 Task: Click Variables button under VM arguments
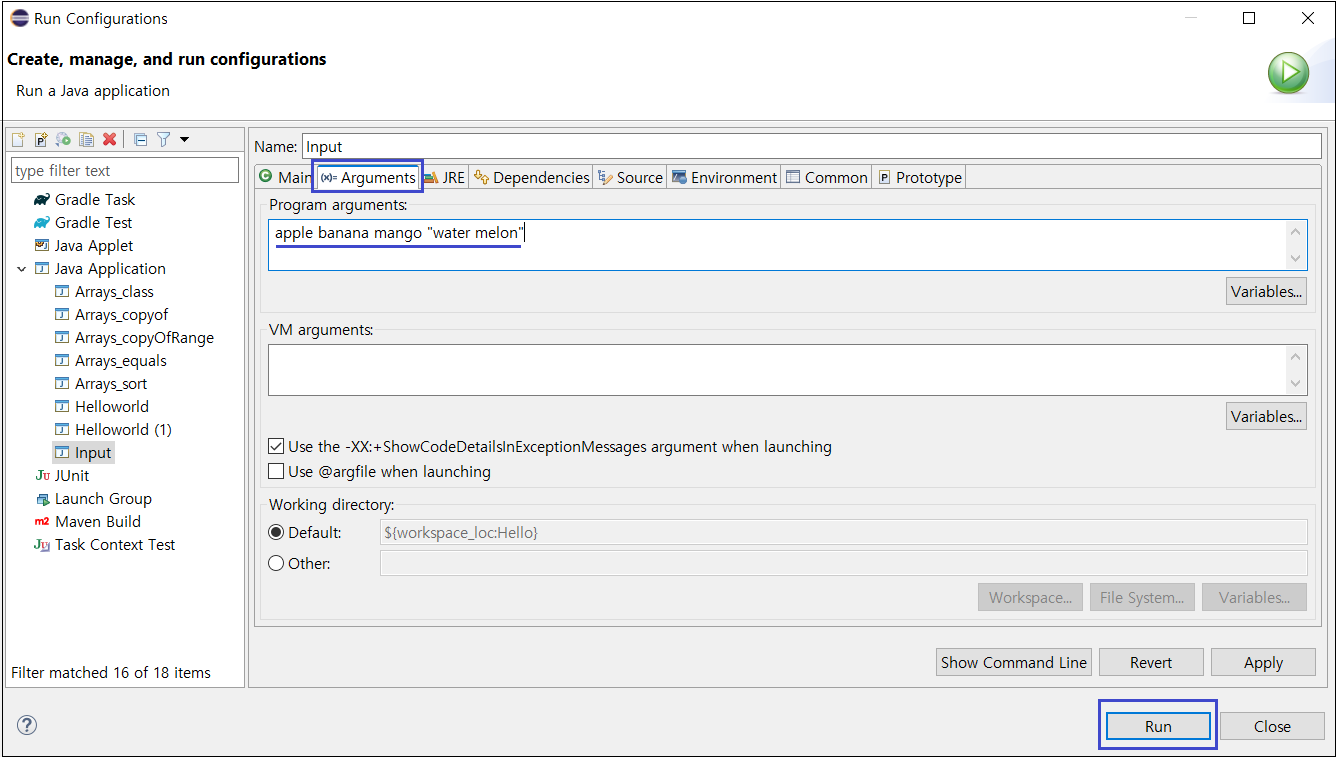(1266, 416)
